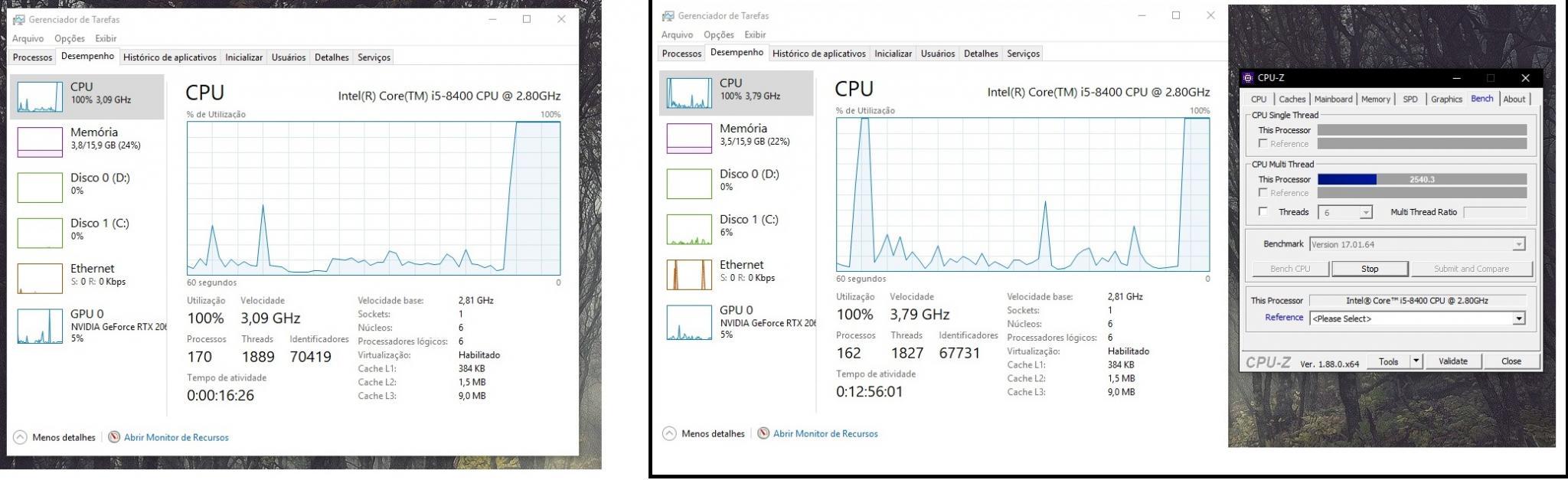Open Arquivo menu in left Task Manager
1568x480 pixels.
tap(28, 38)
